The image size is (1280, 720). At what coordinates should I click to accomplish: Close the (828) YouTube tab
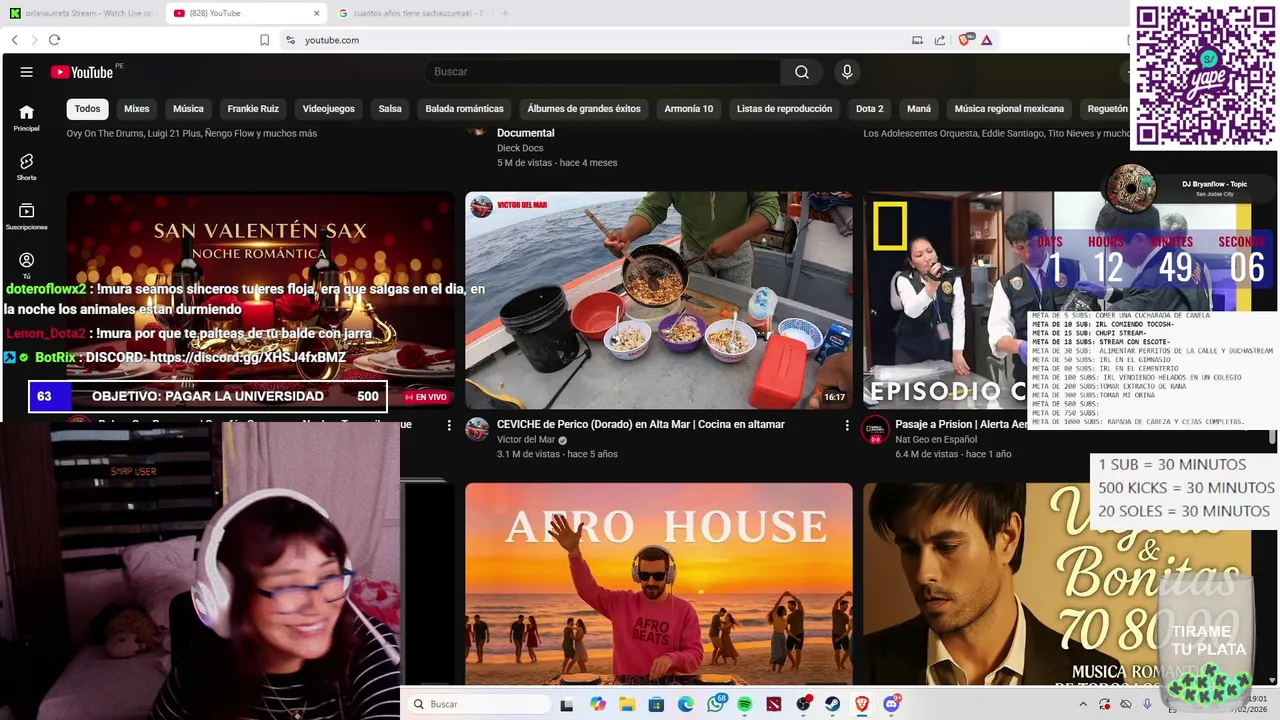point(315,13)
